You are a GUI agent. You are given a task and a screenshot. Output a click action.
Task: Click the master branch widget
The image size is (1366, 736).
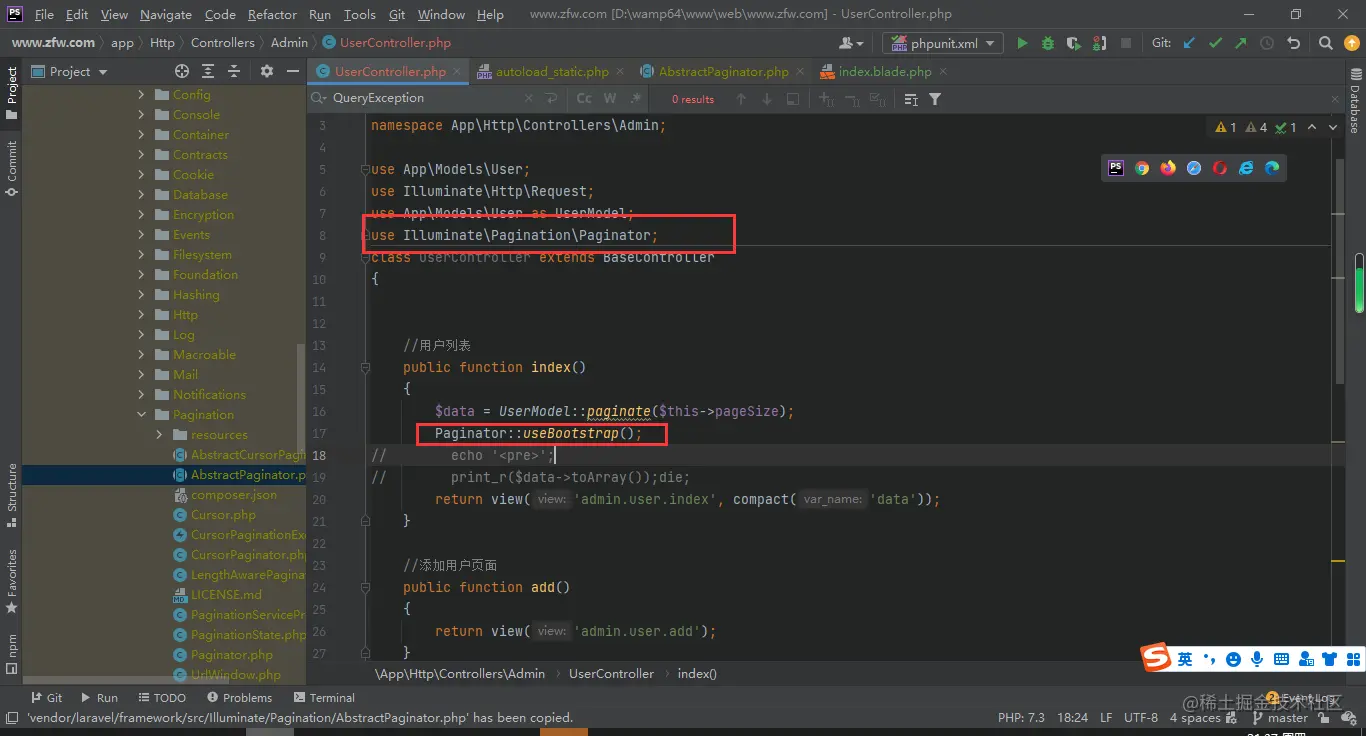tap(1279, 717)
